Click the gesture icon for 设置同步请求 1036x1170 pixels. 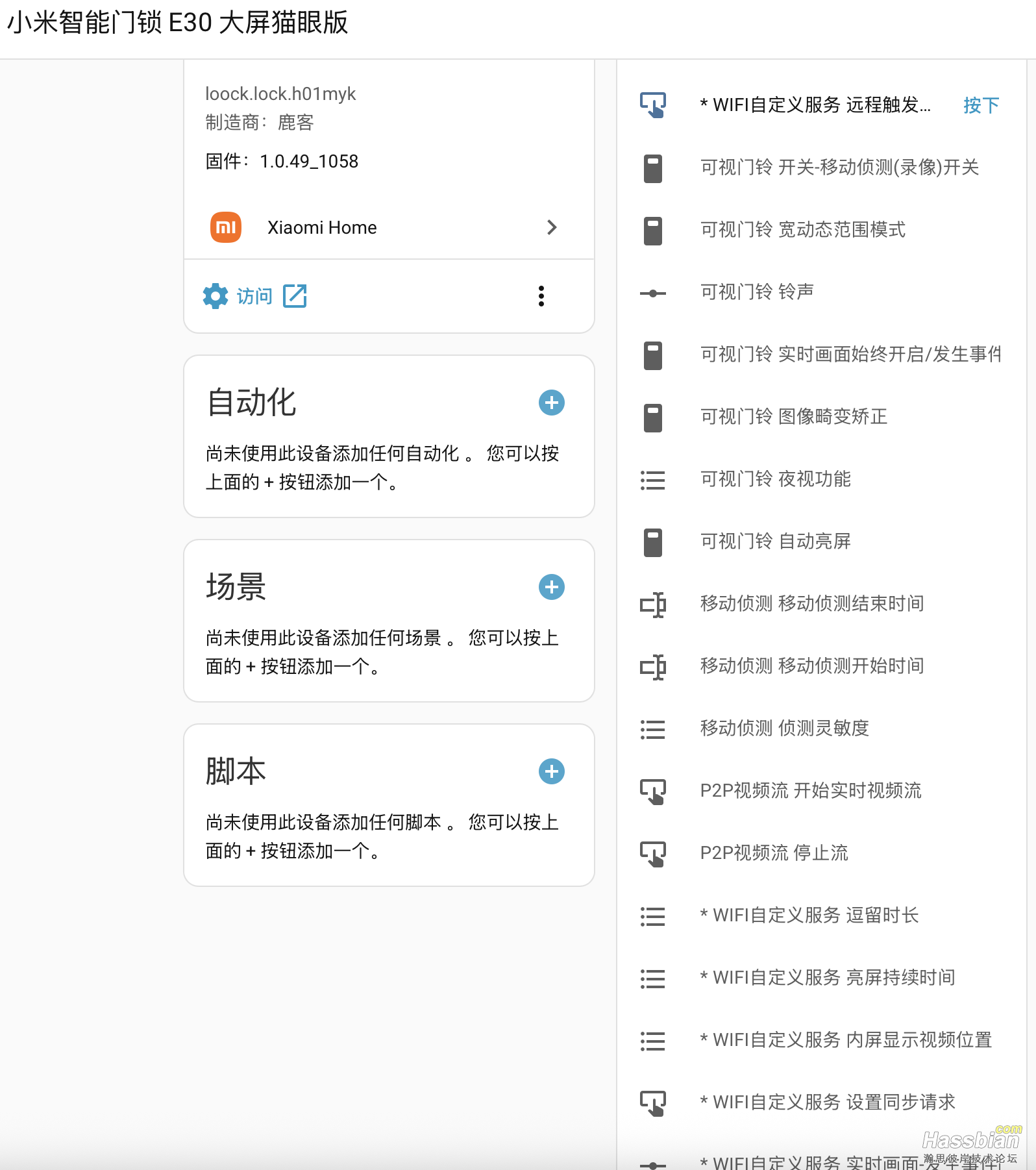coord(653,1103)
